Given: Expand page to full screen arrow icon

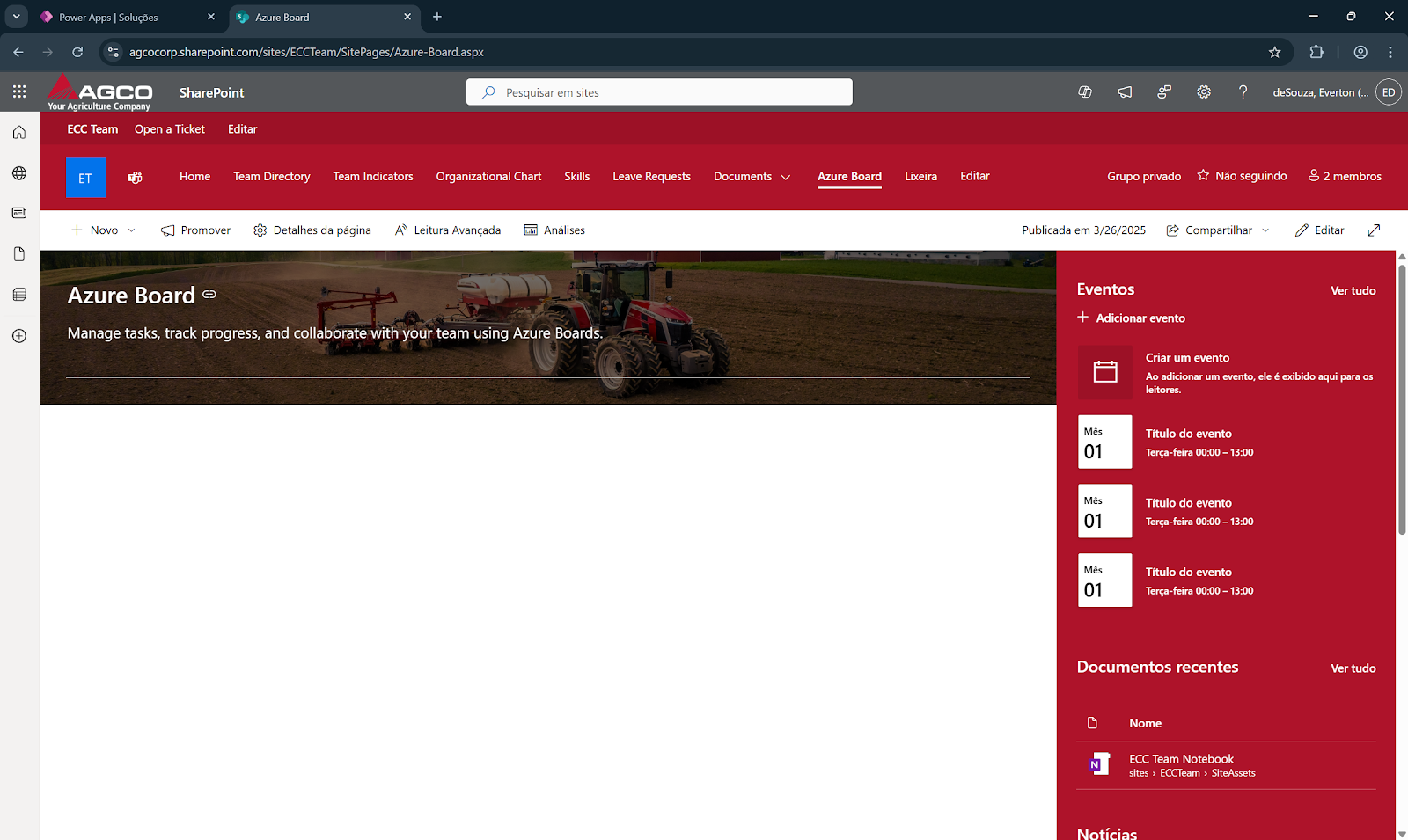Looking at the screenshot, I should 1374,230.
